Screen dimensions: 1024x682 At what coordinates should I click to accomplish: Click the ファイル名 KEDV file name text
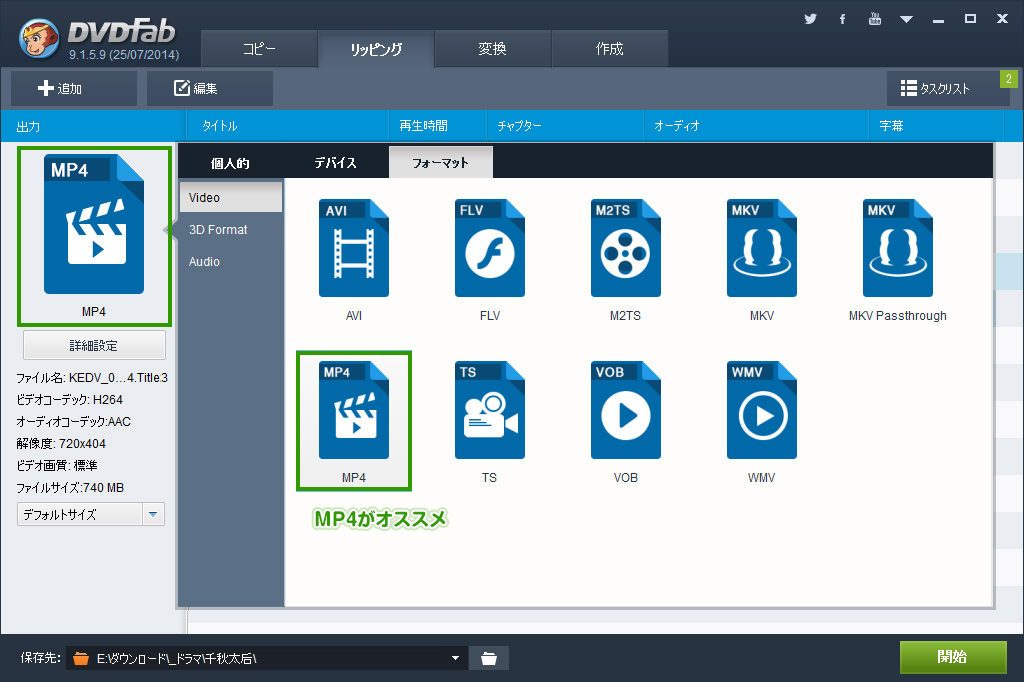click(92, 378)
